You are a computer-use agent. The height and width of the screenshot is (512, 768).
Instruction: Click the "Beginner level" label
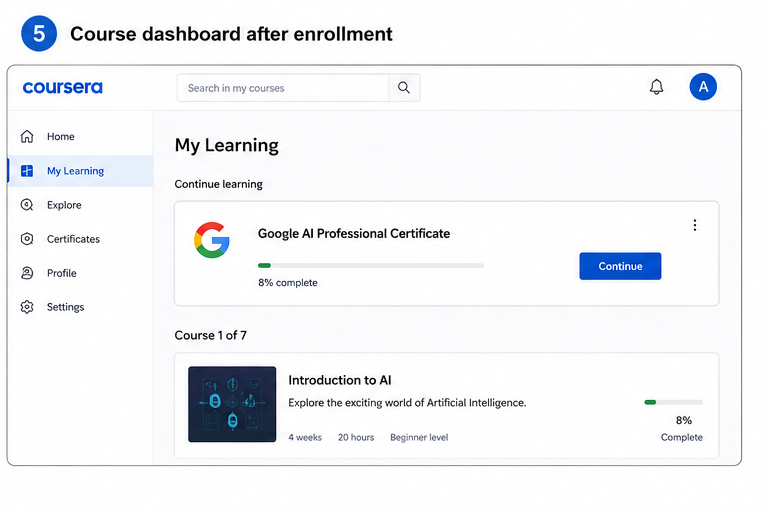[x=419, y=437]
